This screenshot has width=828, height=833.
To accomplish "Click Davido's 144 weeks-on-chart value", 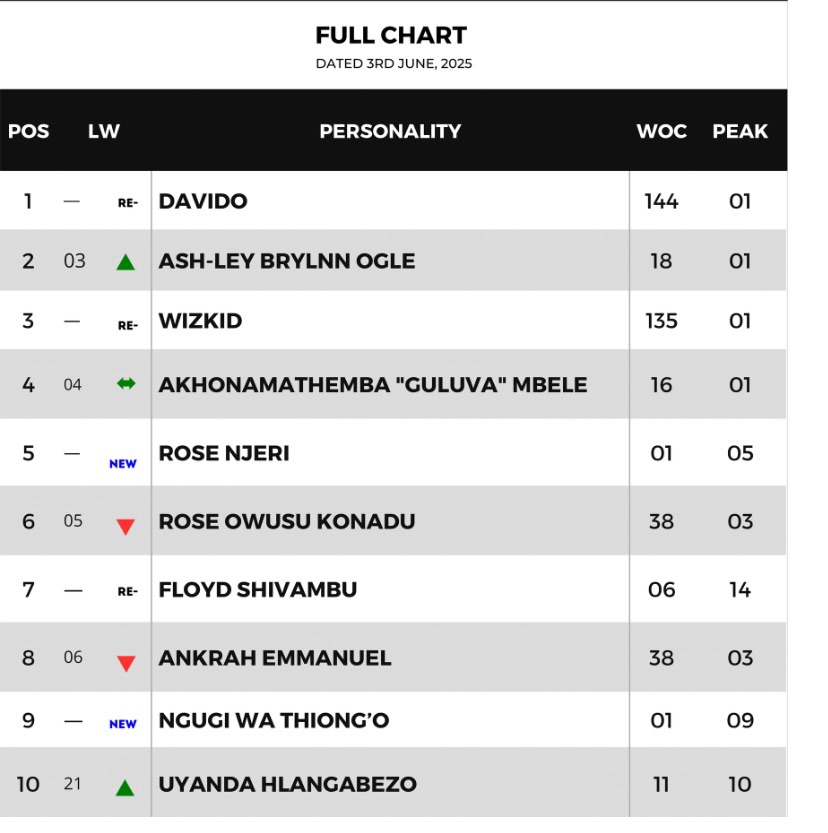I will (661, 201).
